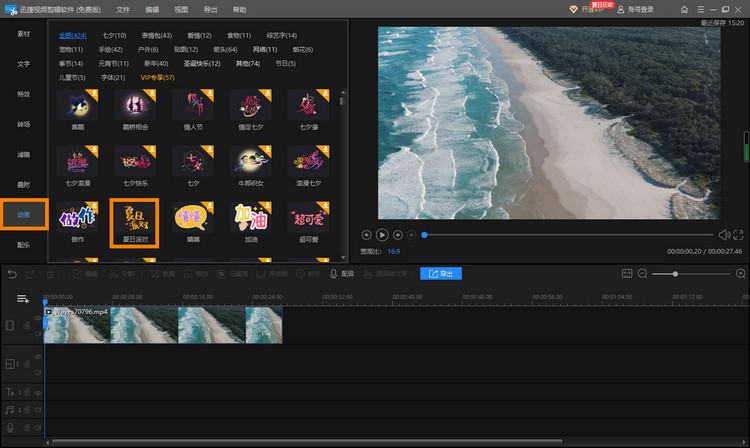
Task: Click the timeline zoom slider
Action: (676, 273)
